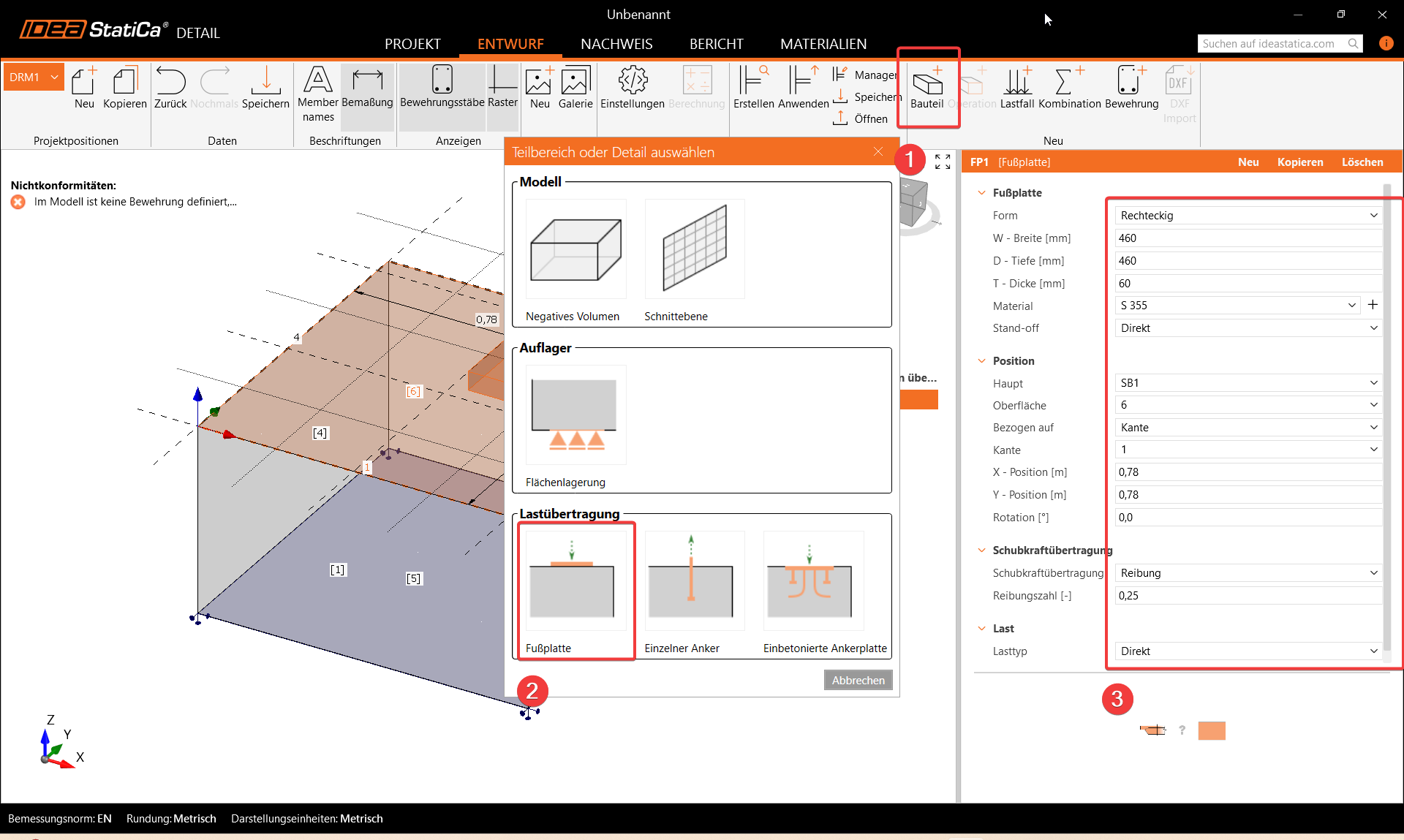
Task: Click the Einbetonierte Ankerplatte option
Action: [x=813, y=581]
